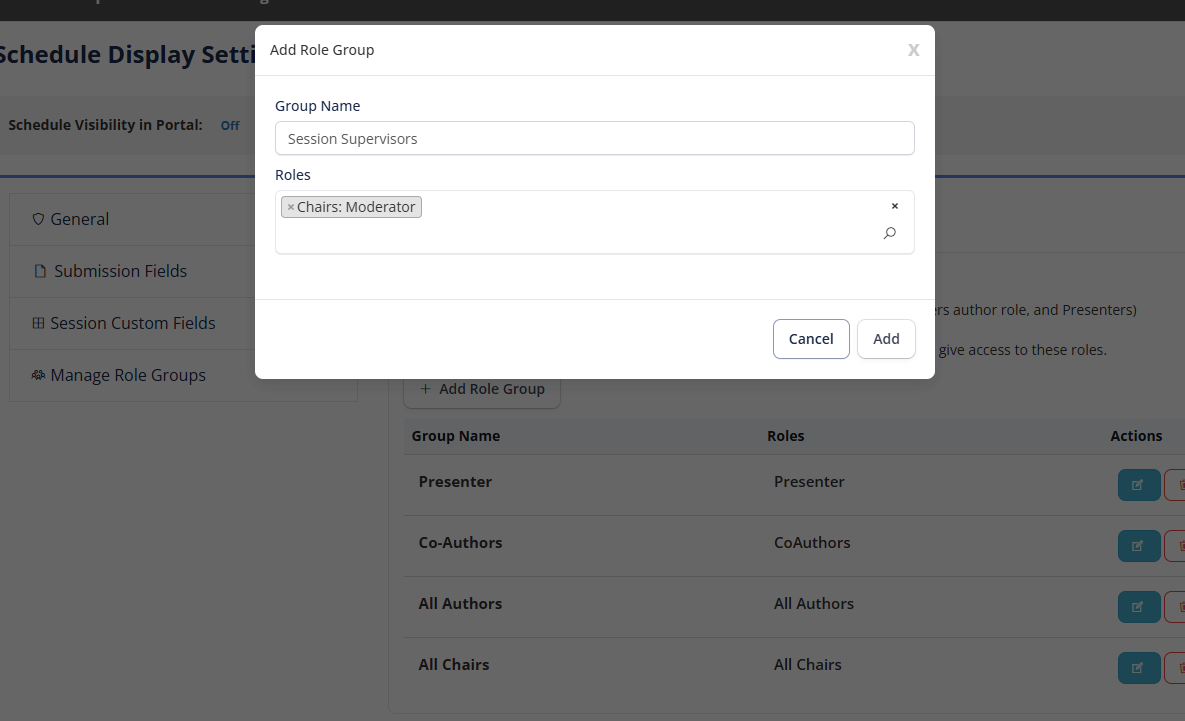Edit the Co-Authors role group

[1138, 546]
